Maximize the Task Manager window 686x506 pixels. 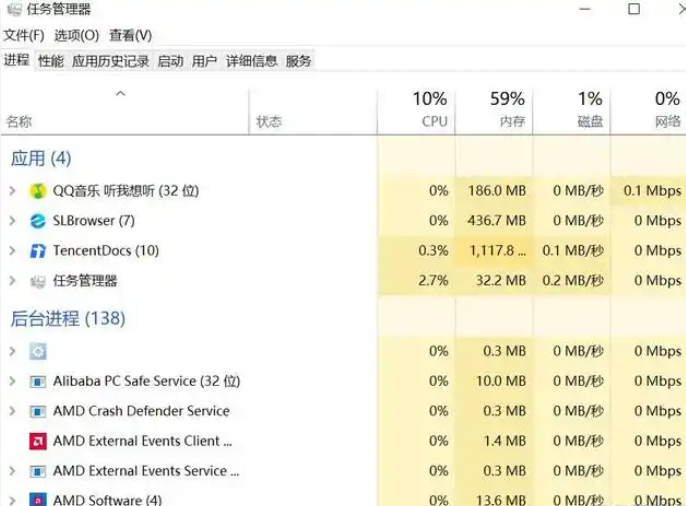[x=634, y=9]
